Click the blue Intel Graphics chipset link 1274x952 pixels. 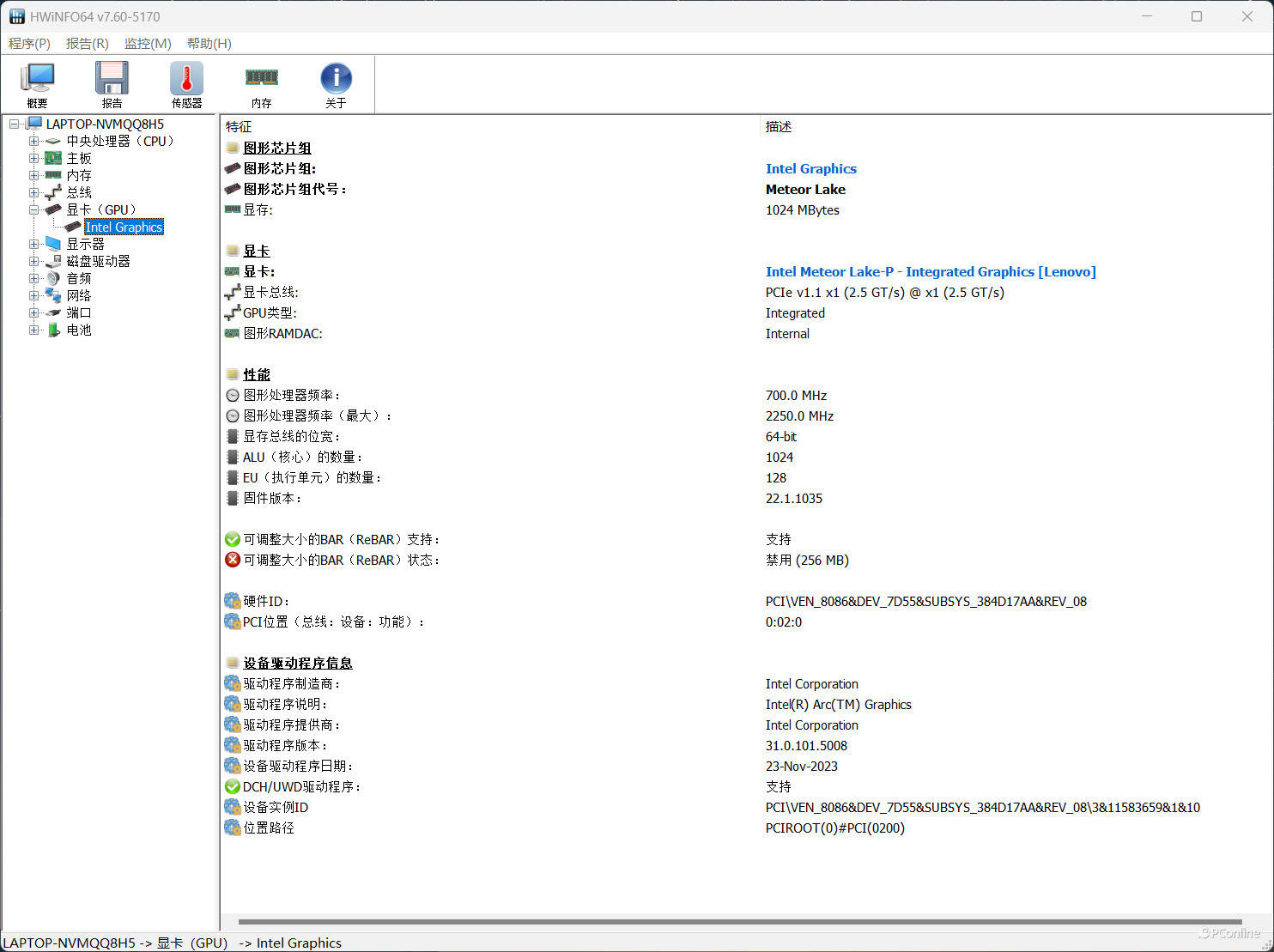coord(810,169)
